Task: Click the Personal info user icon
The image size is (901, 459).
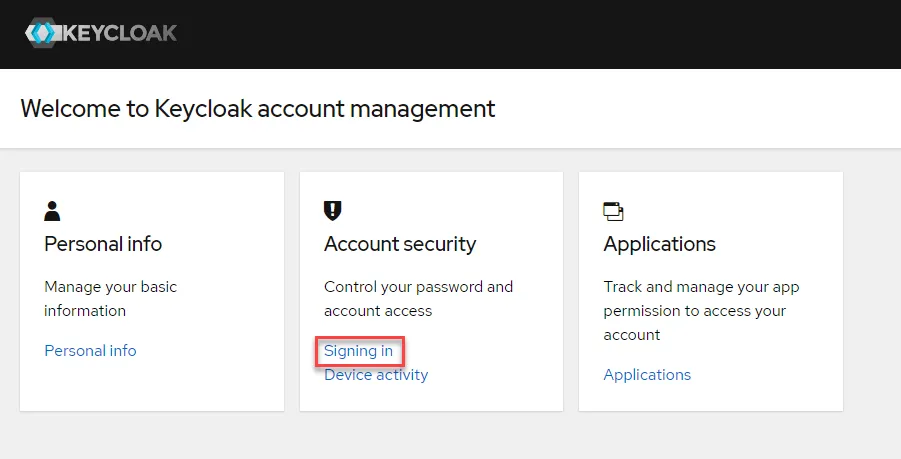Action: [52, 211]
